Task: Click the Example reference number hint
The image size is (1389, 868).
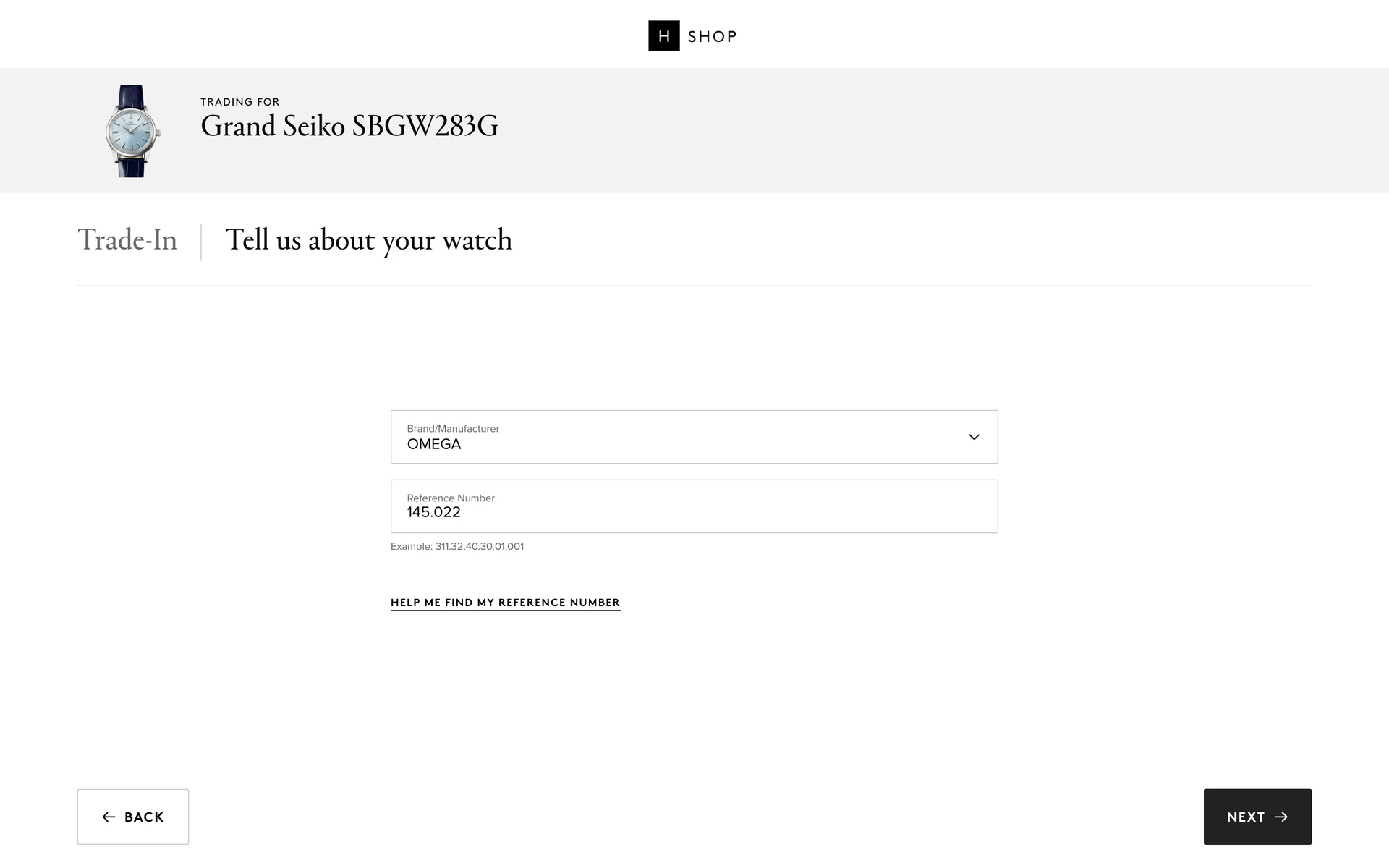Action: click(457, 547)
